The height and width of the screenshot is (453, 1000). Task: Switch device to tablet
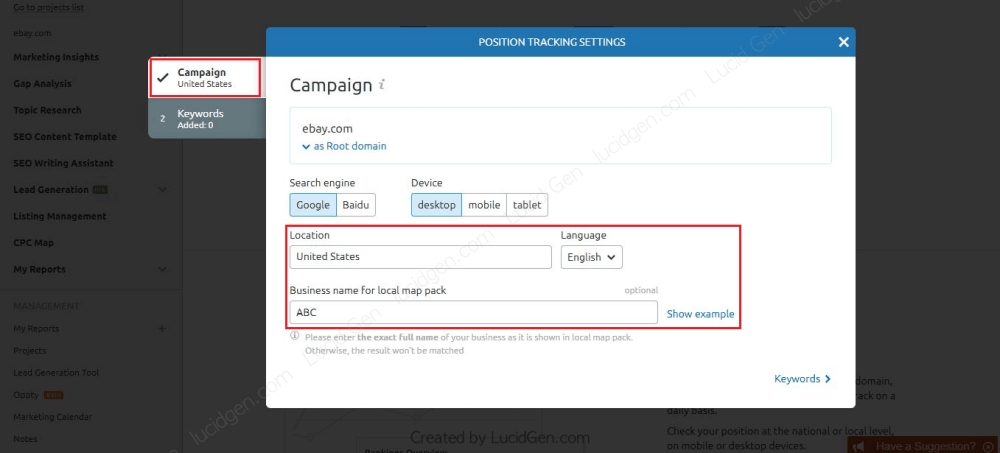tap(526, 205)
